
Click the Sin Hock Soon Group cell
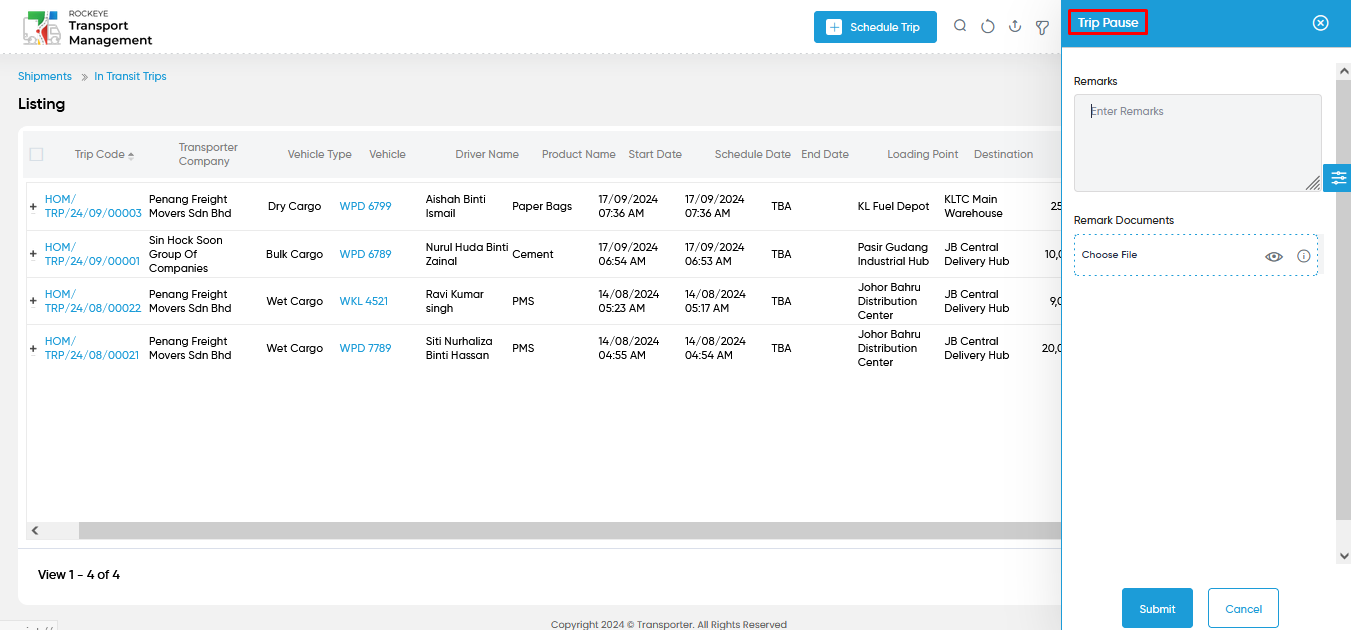186,254
